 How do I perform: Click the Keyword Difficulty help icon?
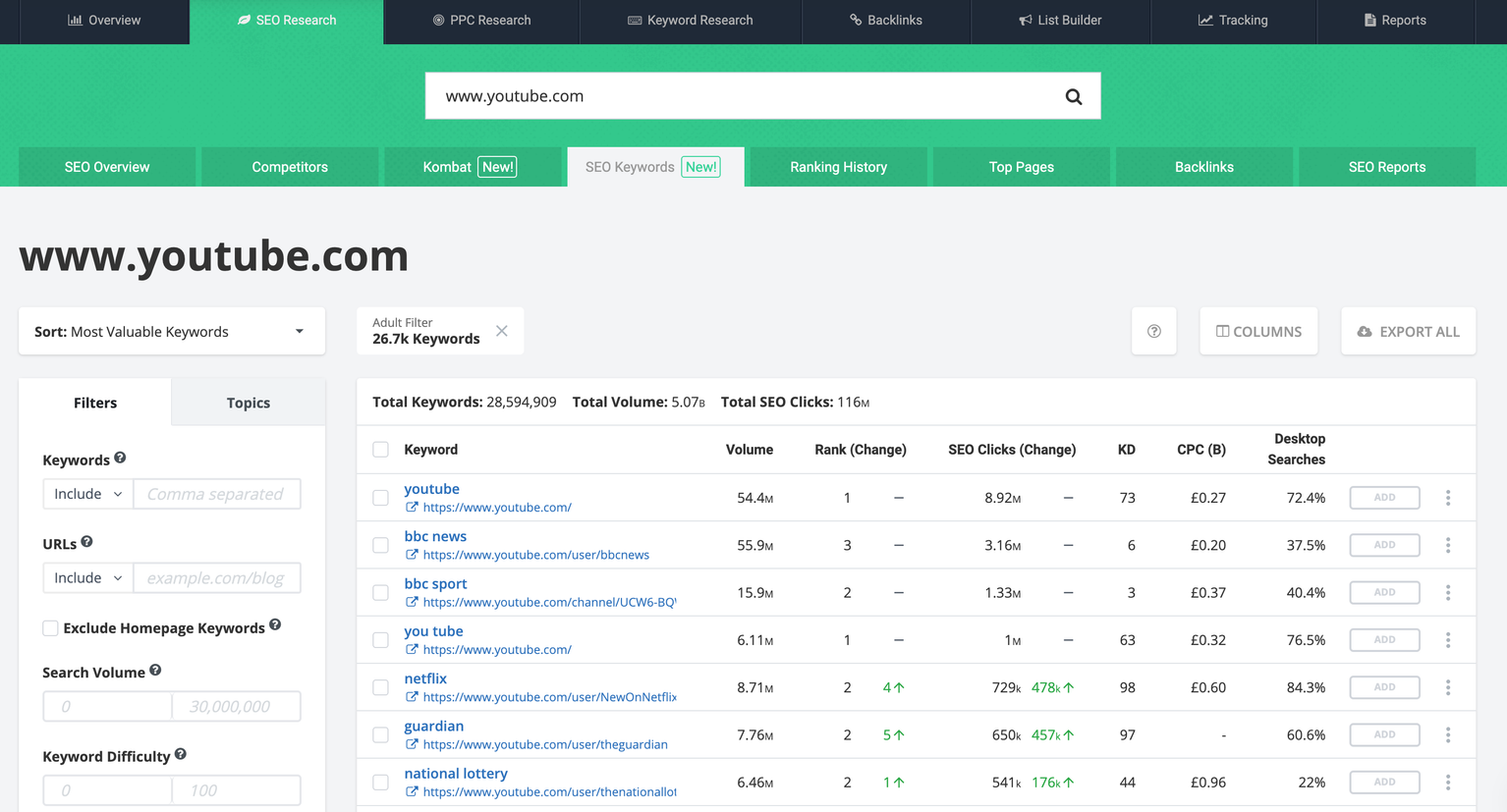(x=181, y=755)
